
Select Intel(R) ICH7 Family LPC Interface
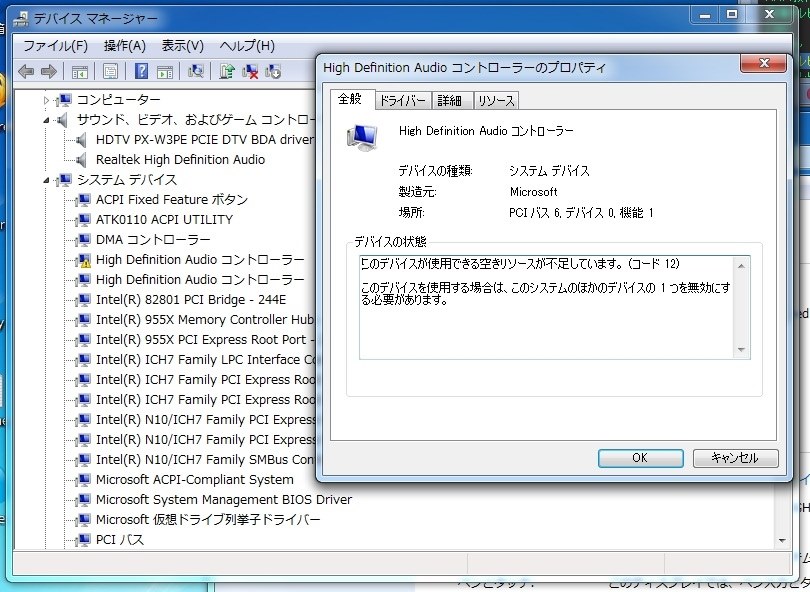tap(205, 360)
